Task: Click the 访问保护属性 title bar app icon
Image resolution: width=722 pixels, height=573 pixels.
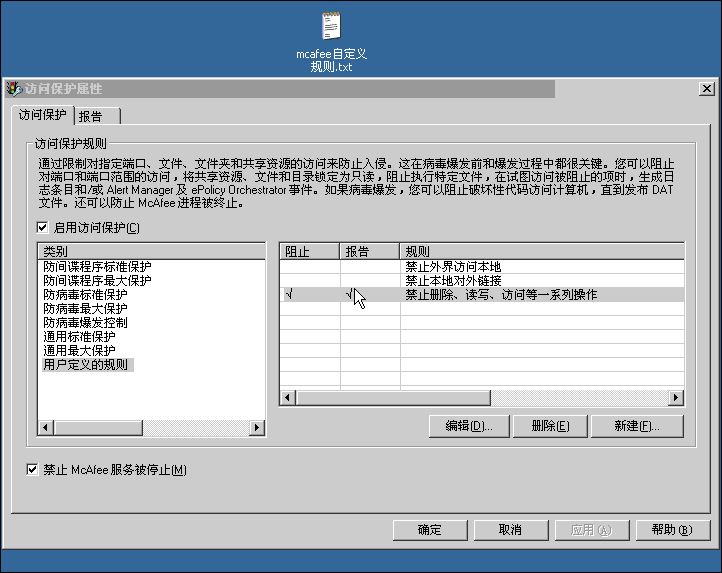Action: click(x=14, y=88)
